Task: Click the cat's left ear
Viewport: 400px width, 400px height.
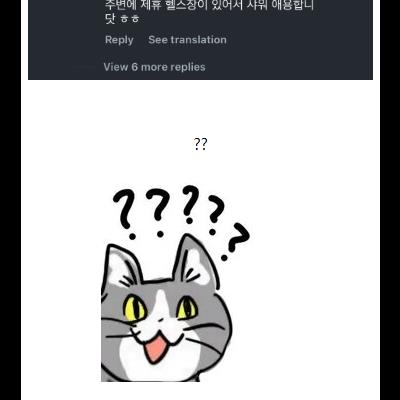Action: click(122, 265)
